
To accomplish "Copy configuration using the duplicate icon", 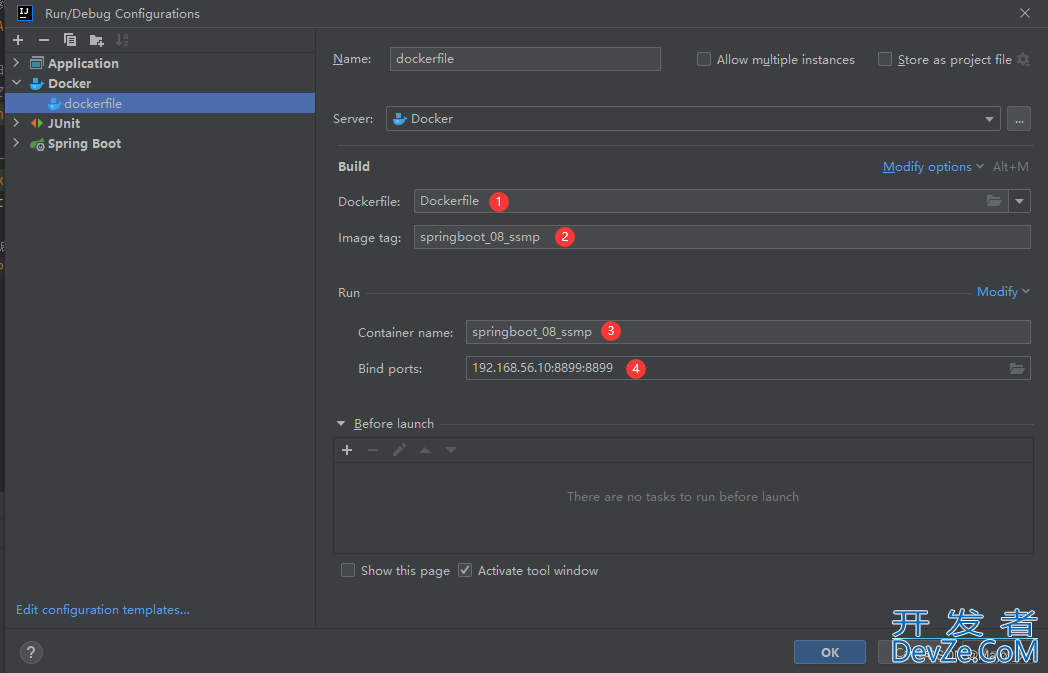I will [70, 40].
